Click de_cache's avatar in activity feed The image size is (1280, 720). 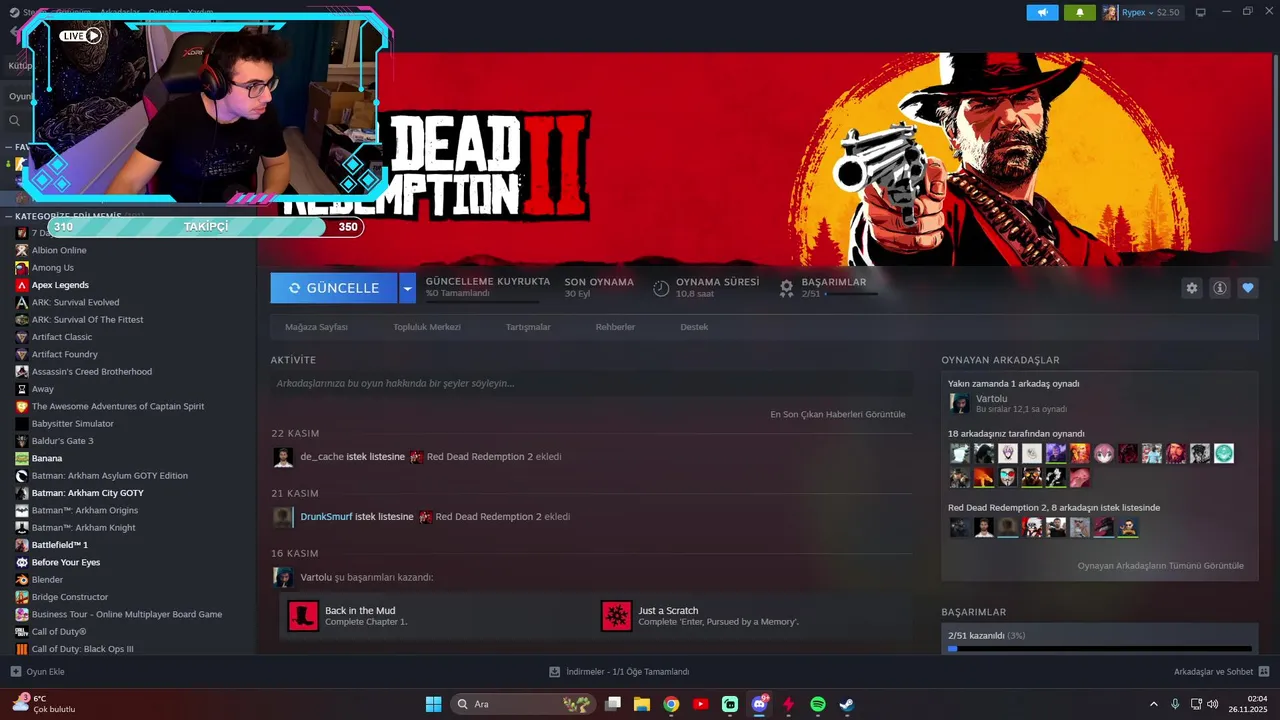[283, 457]
